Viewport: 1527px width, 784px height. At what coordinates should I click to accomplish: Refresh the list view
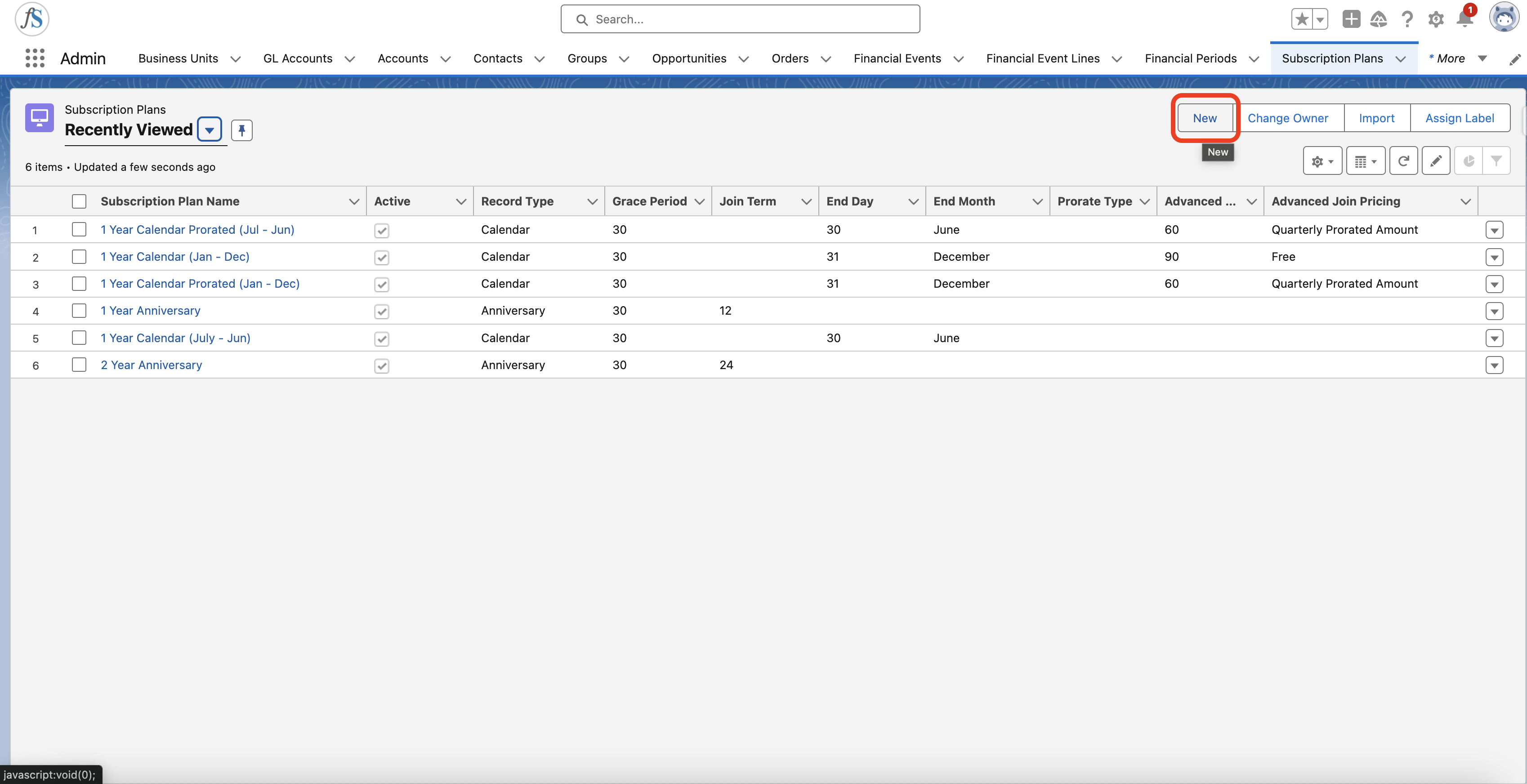(x=1403, y=161)
